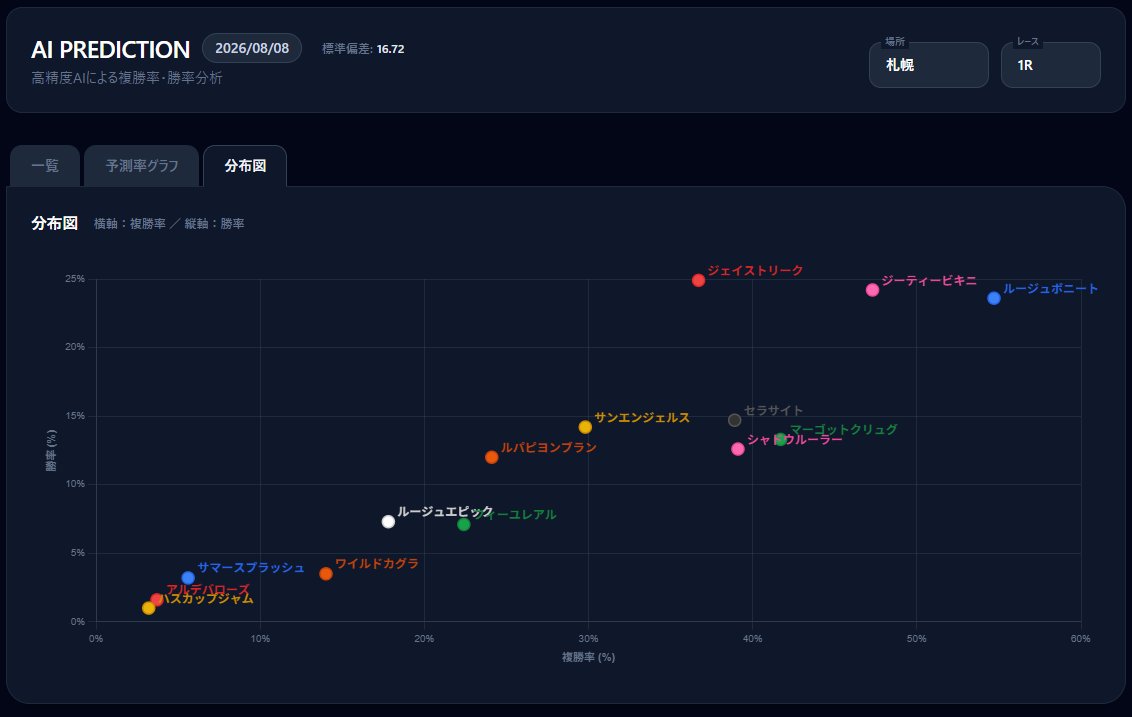Click the ワイルドカグラ label text
This screenshot has height=717, width=1132.
[377, 563]
